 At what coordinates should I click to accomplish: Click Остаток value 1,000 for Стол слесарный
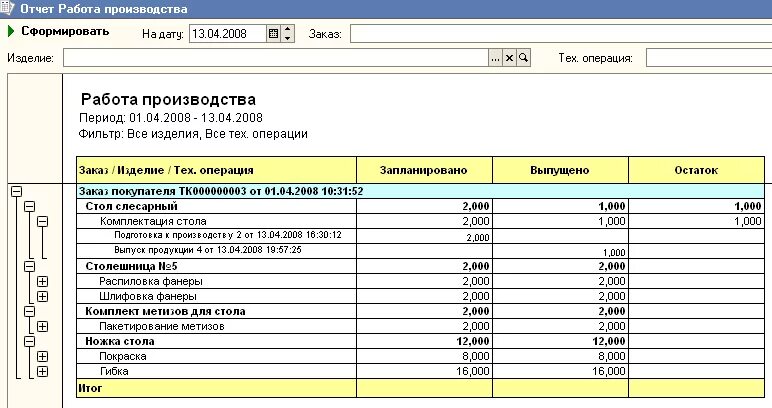coord(748,206)
